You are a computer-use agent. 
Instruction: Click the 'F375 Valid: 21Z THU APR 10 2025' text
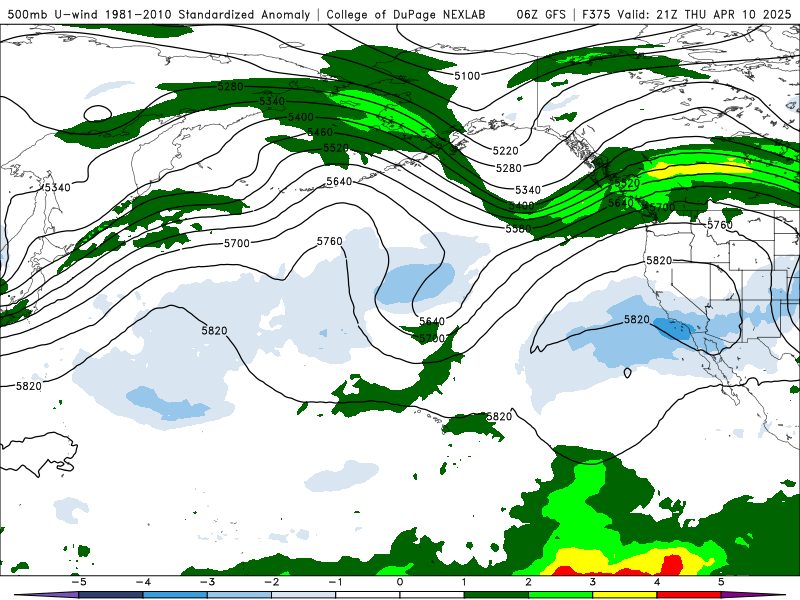(686, 14)
